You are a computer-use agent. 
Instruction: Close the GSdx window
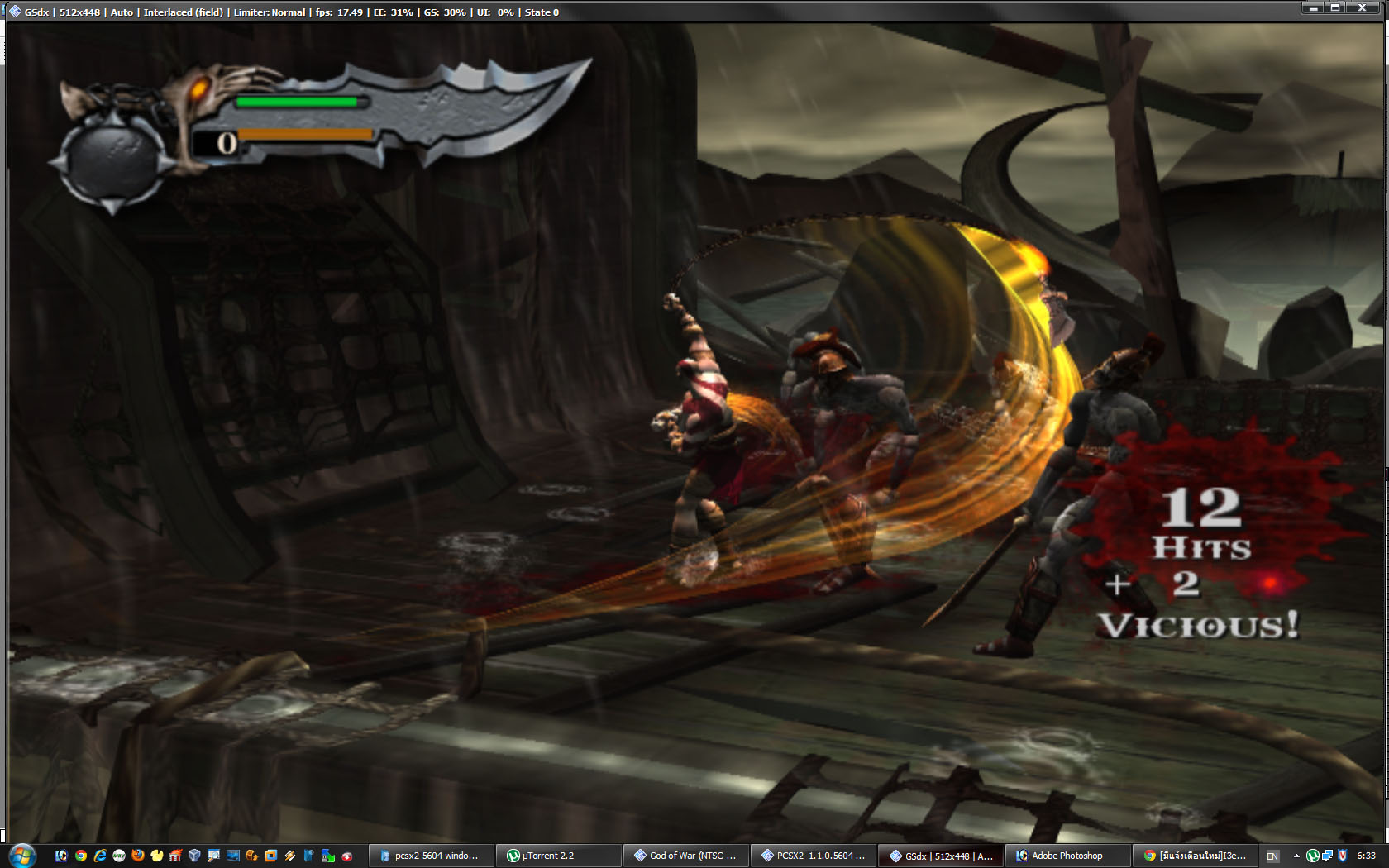[x=1363, y=7]
